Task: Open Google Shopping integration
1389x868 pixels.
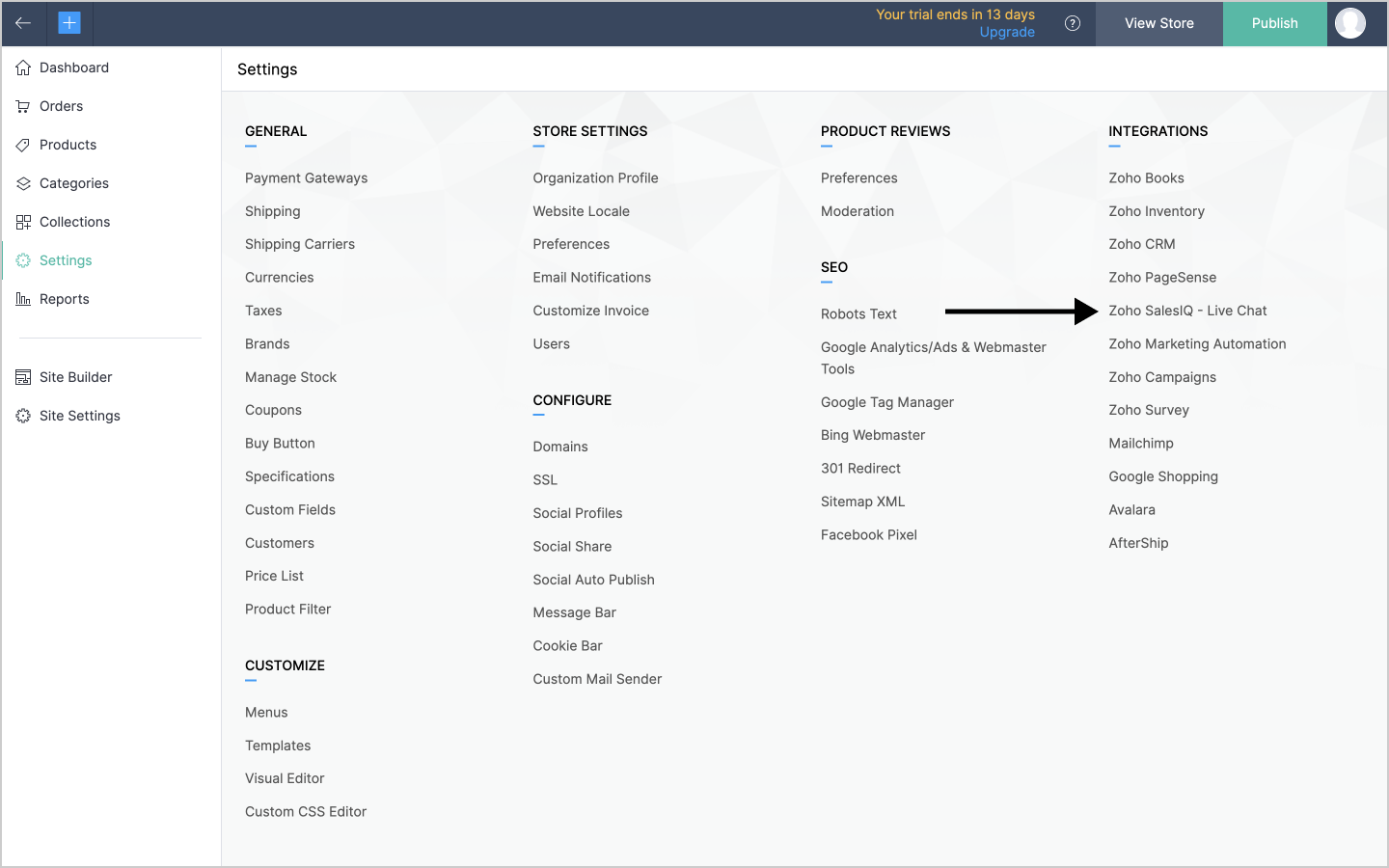Action: point(1163,476)
